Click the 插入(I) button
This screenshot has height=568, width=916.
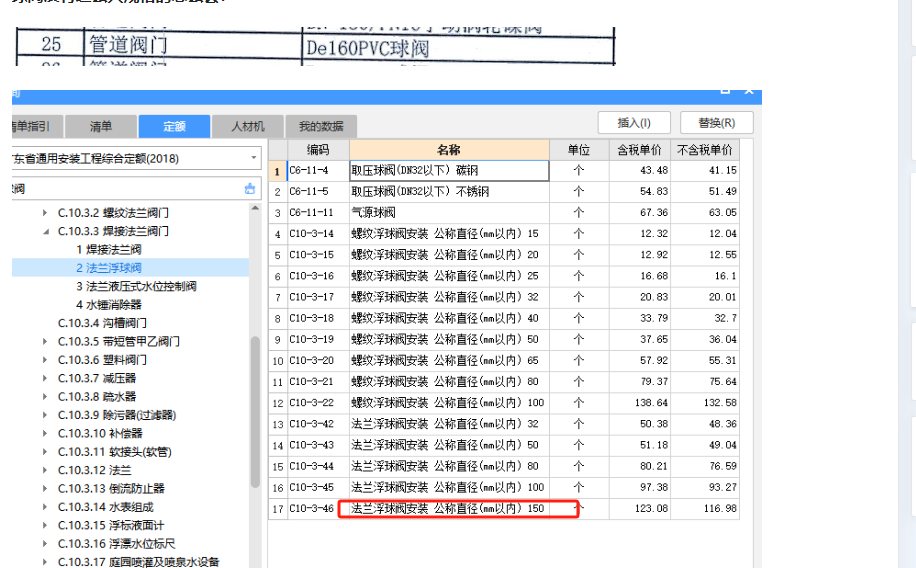(x=634, y=123)
